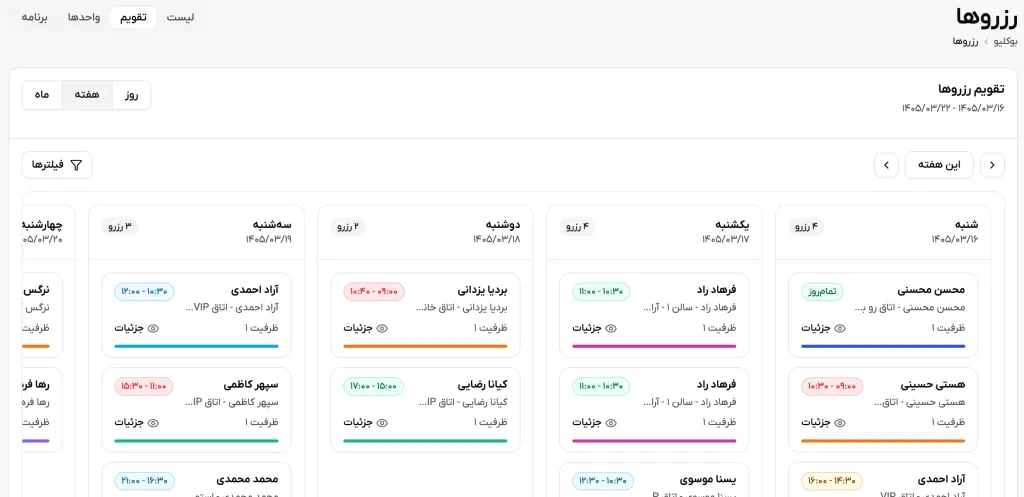Go to previous week with right chevron
Viewport: 1024px width, 497px height.
click(886, 165)
